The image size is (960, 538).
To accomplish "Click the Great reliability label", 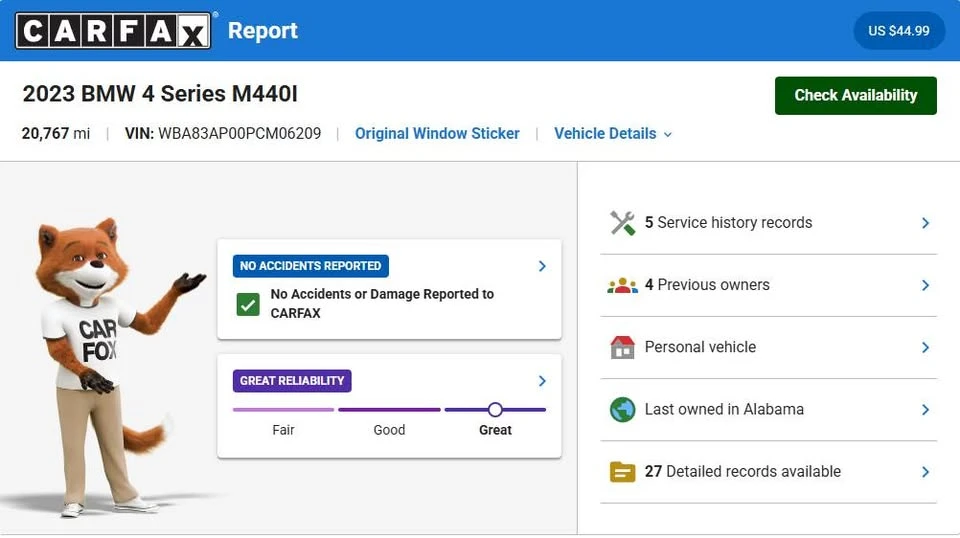I will 495,430.
